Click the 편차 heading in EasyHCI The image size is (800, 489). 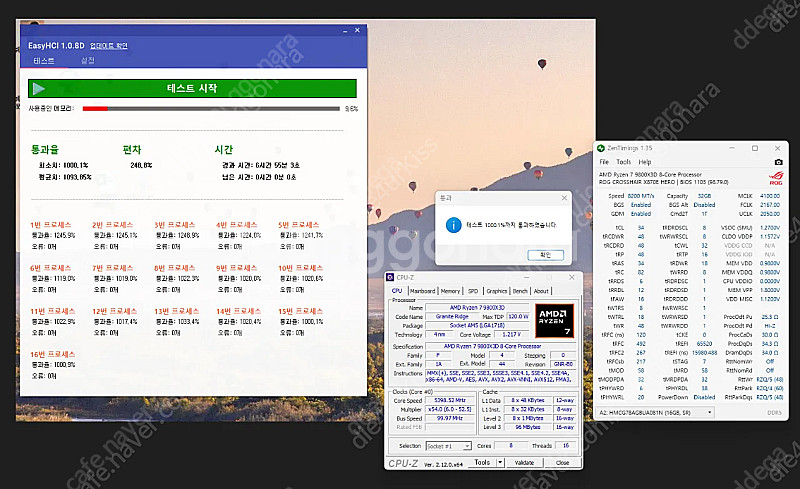point(132,150)
